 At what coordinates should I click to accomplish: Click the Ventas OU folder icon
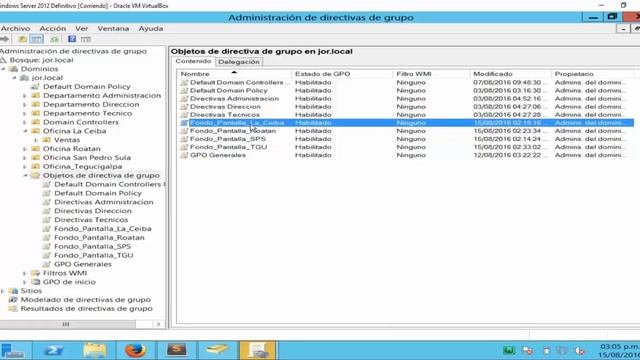47,140
